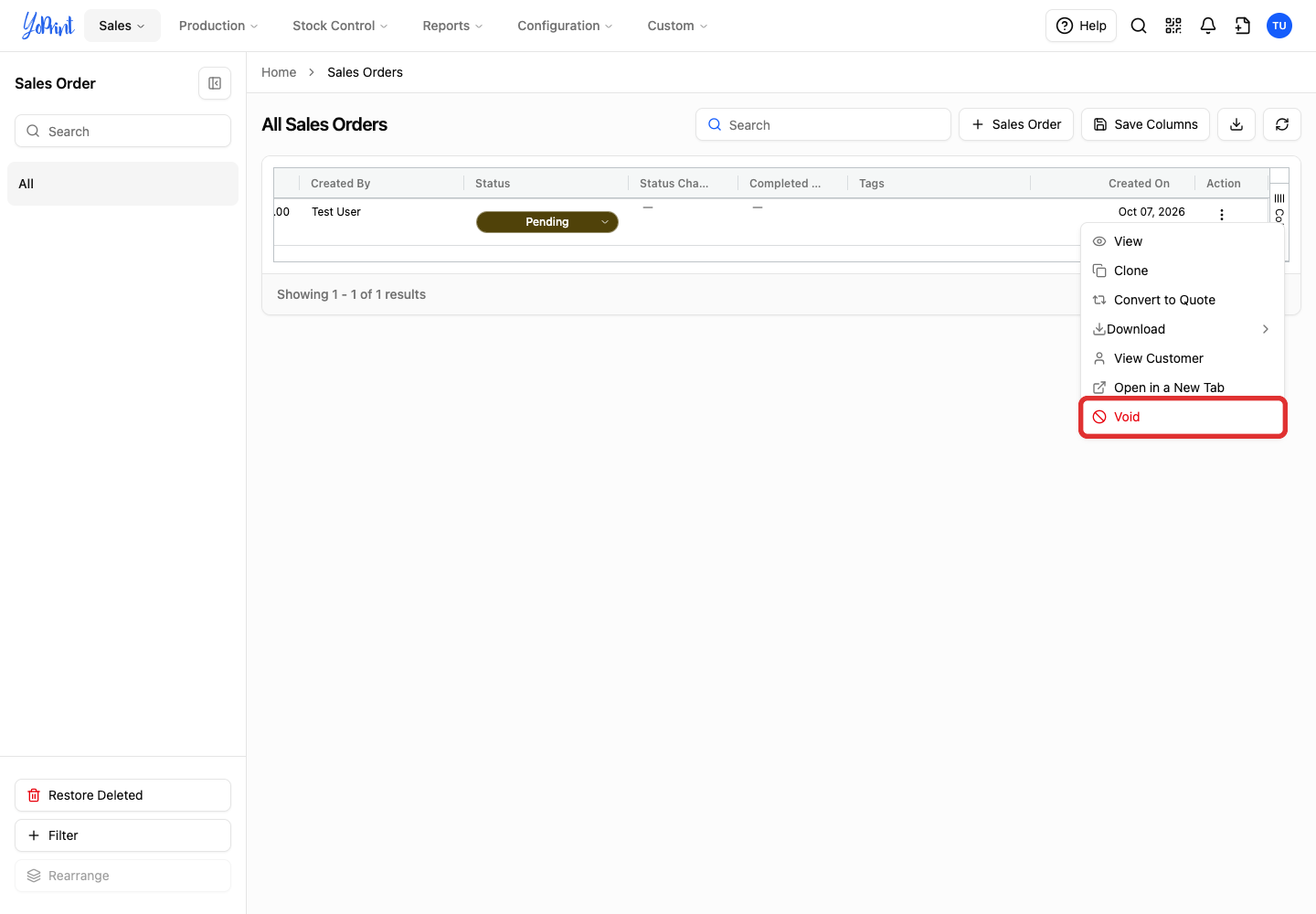Viewport: 1316px width, 914px height.
Task: Click the Oct 07, 2026 date cell
Action: pos(1151,212)
